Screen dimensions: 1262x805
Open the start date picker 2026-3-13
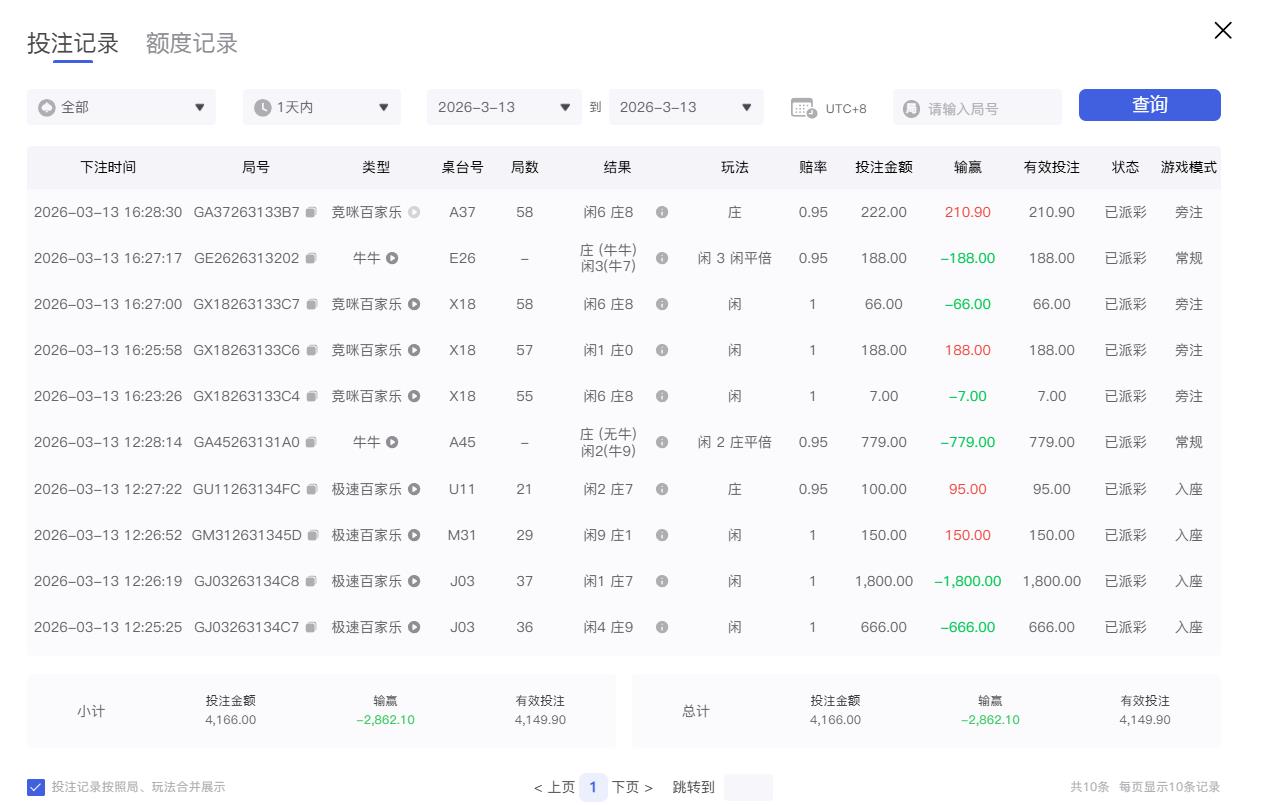[504, 107]
